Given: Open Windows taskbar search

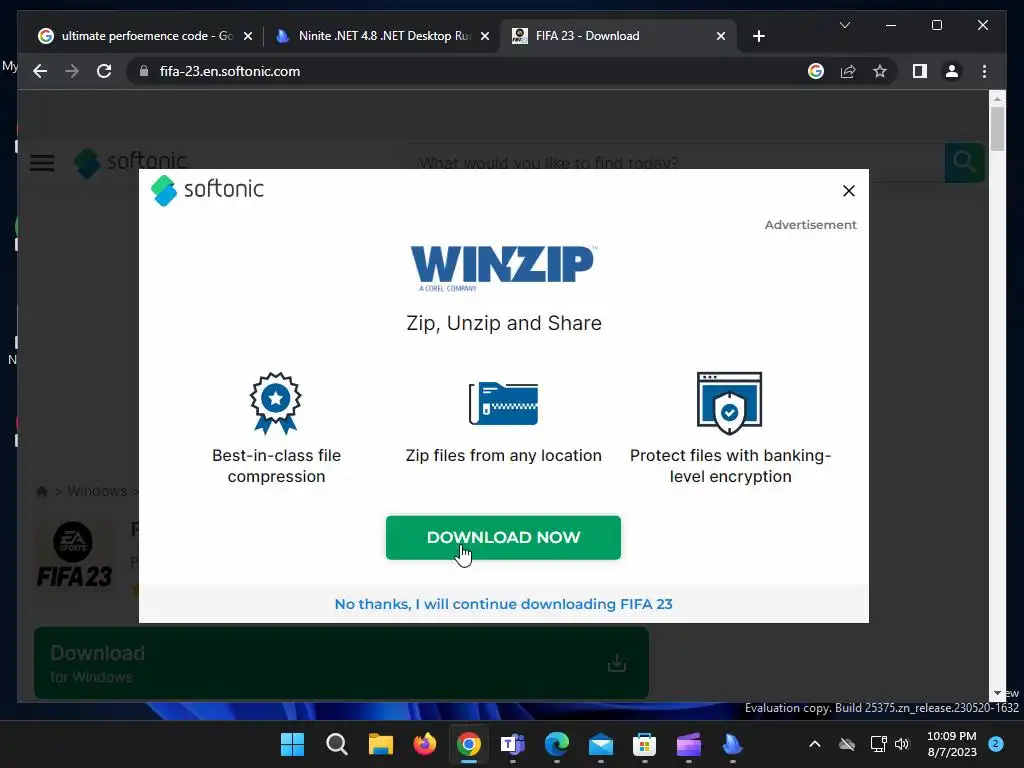Looking at the screenshot, I should coord(336,744).
